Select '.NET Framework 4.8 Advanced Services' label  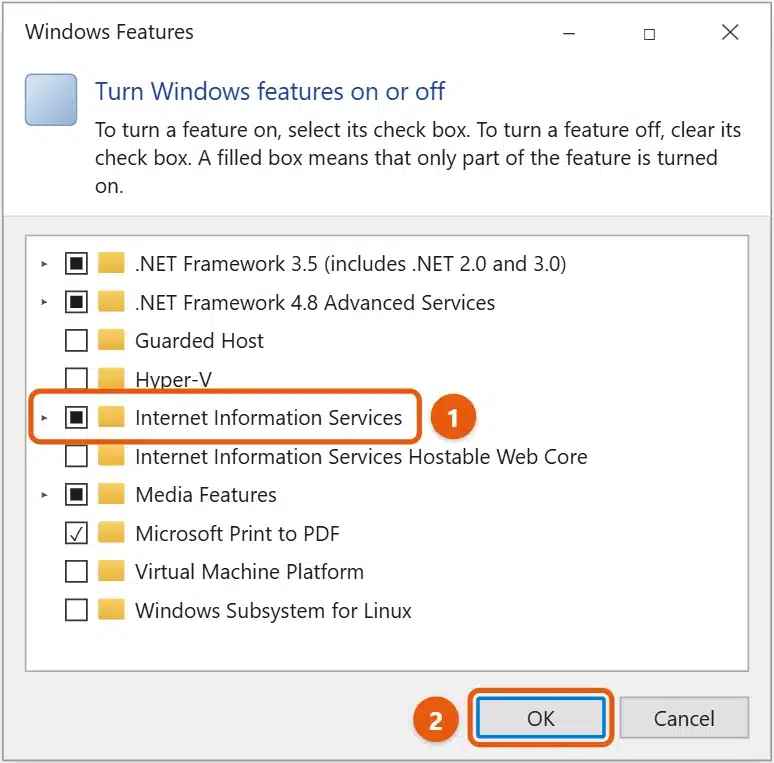pos(315,303)
